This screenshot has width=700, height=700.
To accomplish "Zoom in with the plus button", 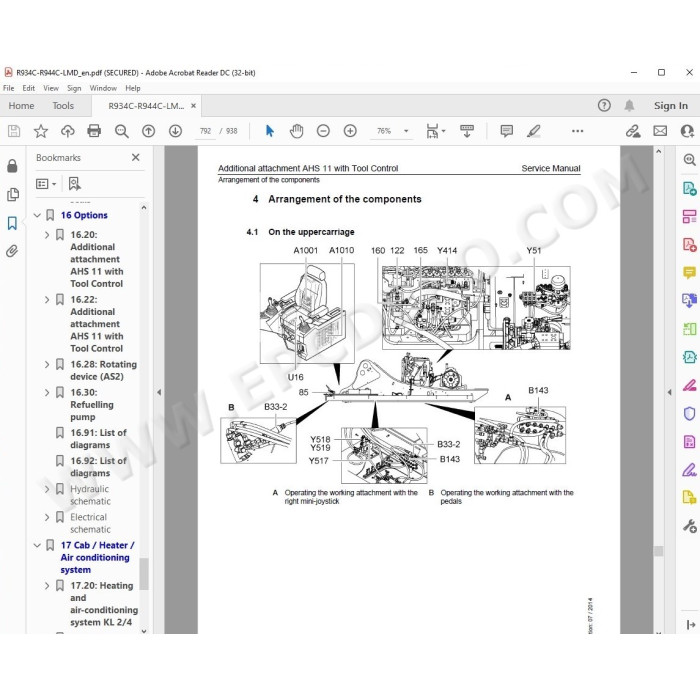I will [x=350, y=131].
